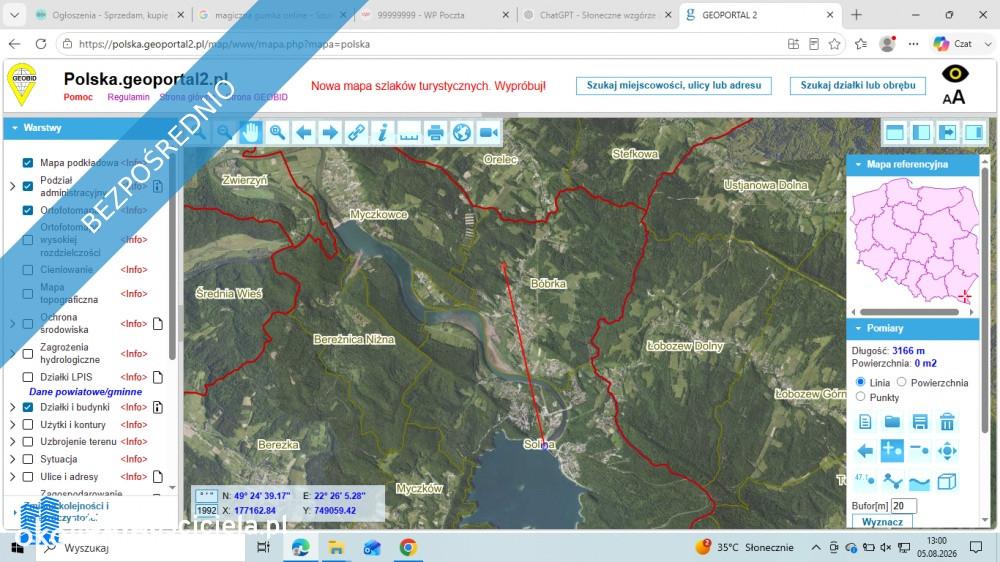
Task: Select the Powierzchnia radio button
Action: [x=901, y=382]
